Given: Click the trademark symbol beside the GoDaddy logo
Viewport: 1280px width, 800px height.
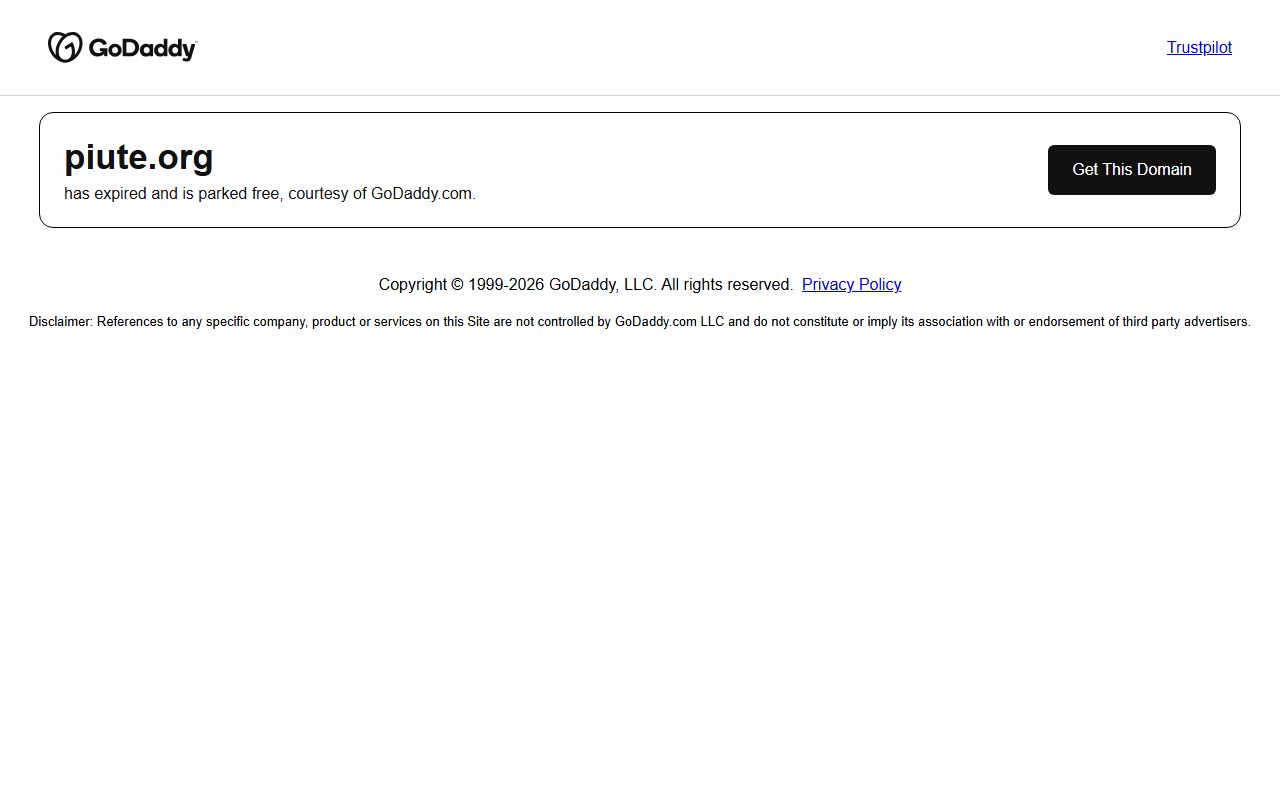Looking at the screenshot, I should pyautogui.click(x=196, y=42).
